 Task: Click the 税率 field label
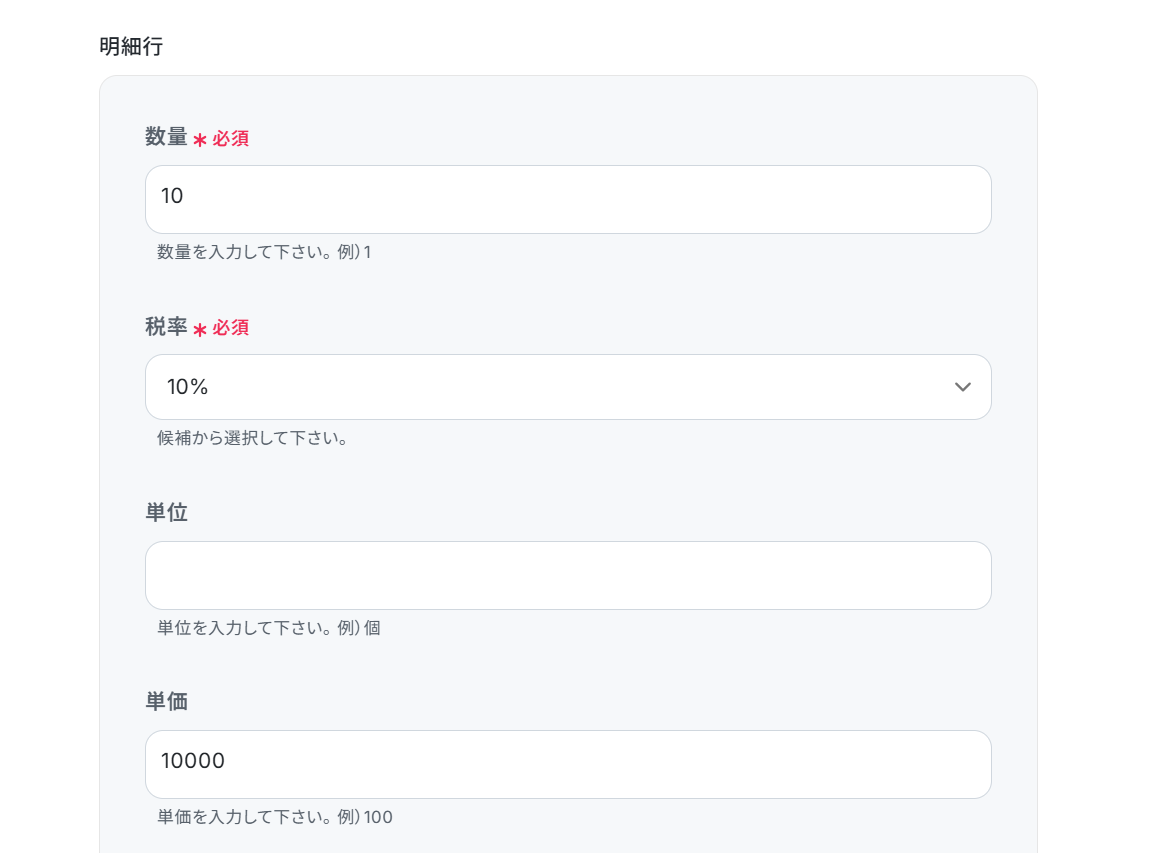tap(166, 327)
